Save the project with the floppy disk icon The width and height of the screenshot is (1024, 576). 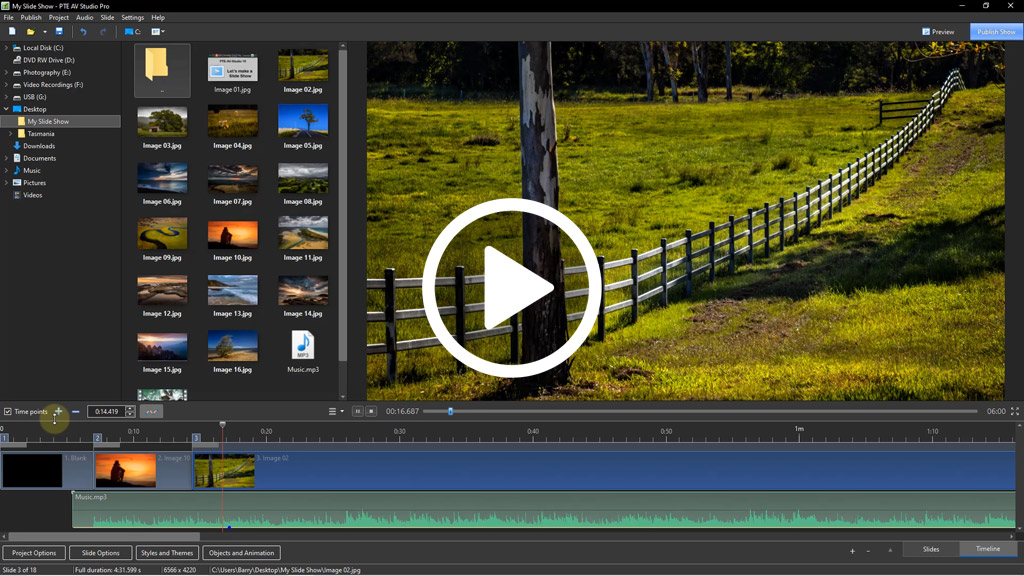point(59,31)
